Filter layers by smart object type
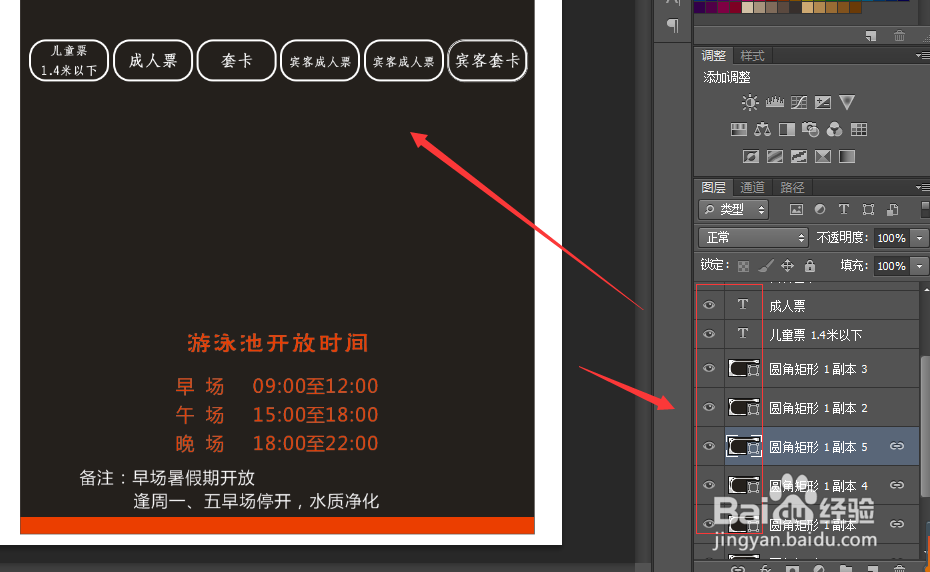Image resolution: width=930 pixels, height=572 pixels. click(x=892, y=209)
